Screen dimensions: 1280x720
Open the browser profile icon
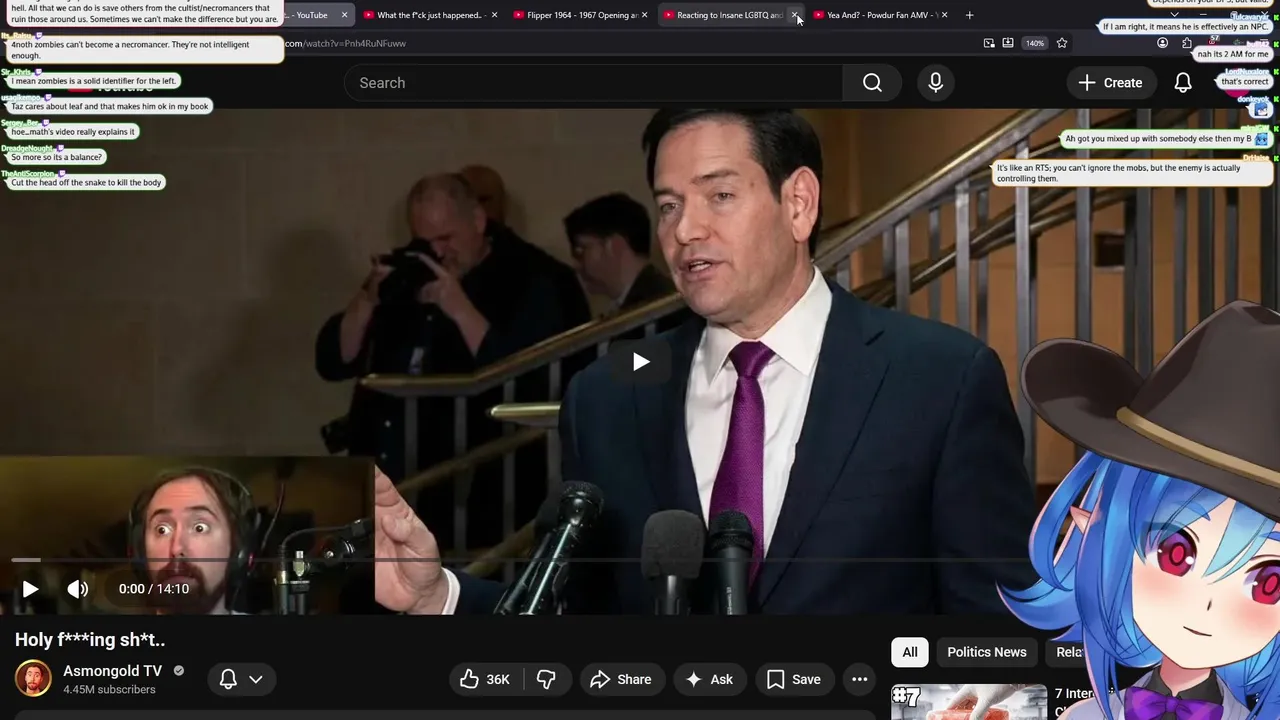[1162, 43]
